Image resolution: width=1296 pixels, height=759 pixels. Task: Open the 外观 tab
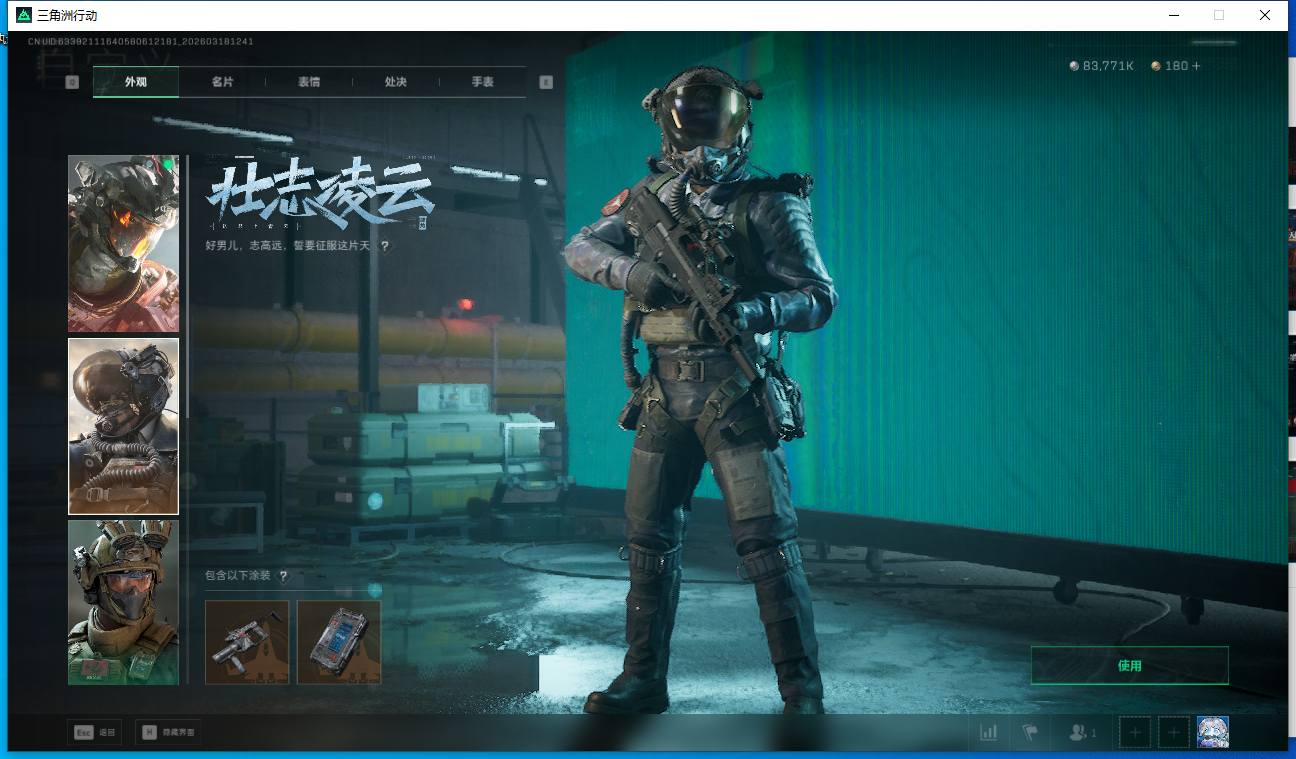[136, 82]
